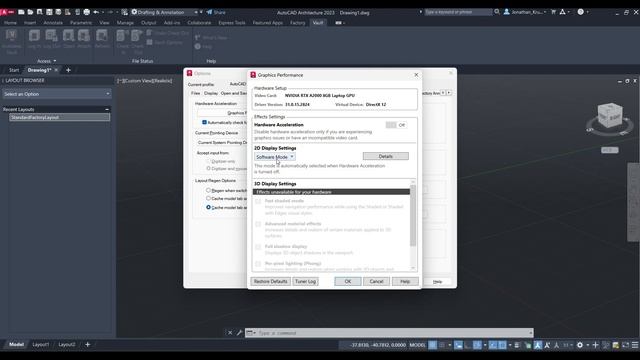Image resolution: width=640 pixels, height=360 pixels.
Task: Click the command line close X icon
Action: pyautogui.click(x=230, y=333)
